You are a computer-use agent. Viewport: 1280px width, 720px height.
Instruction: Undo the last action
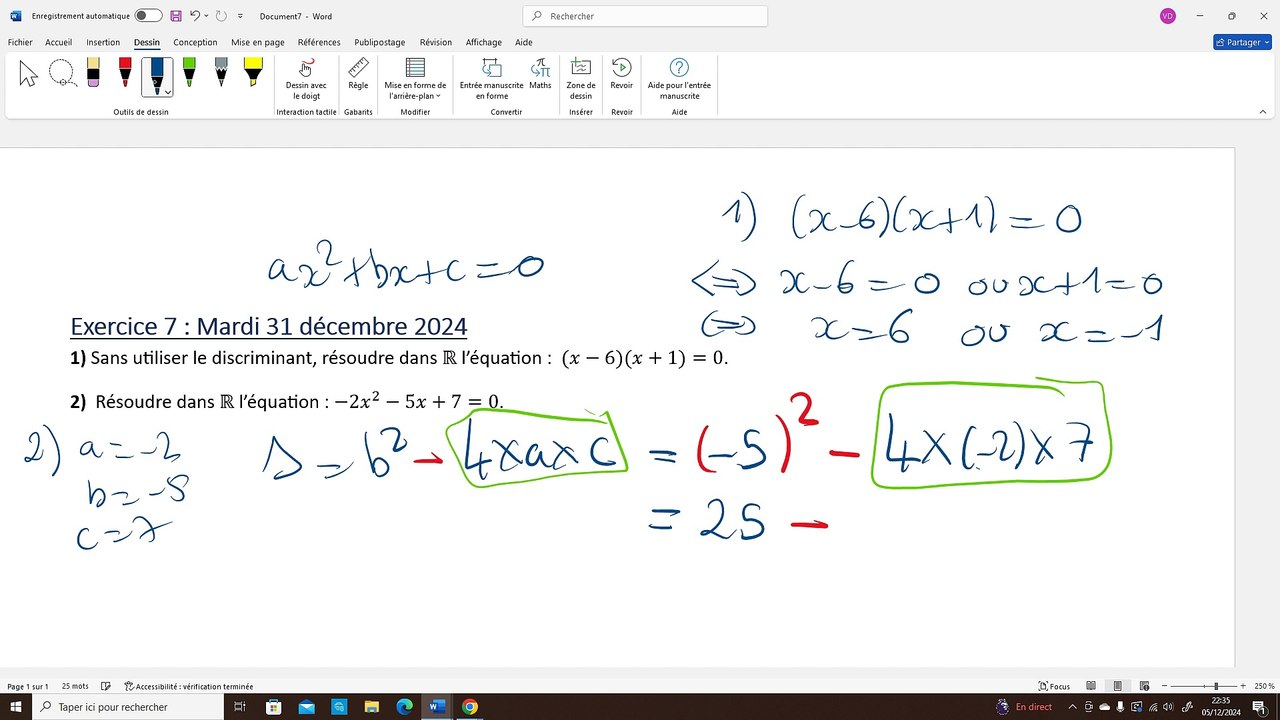point(196,16)
